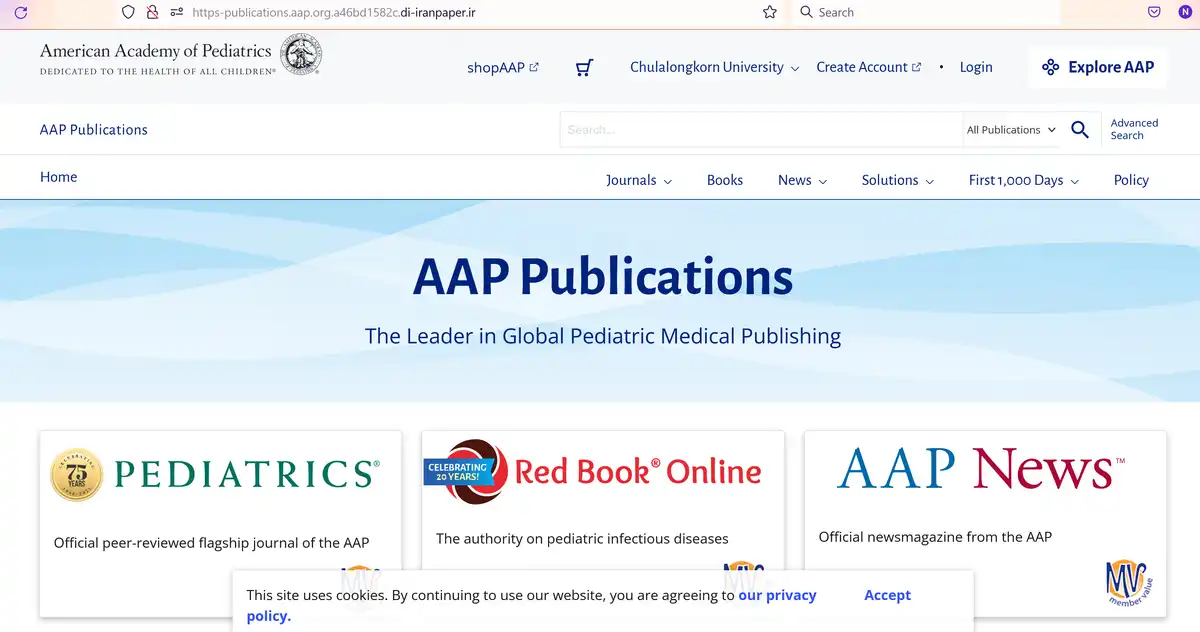This screenshot has height=632, width=1200.
Task: Click inside the site search field
Action: tap(761, 130)
